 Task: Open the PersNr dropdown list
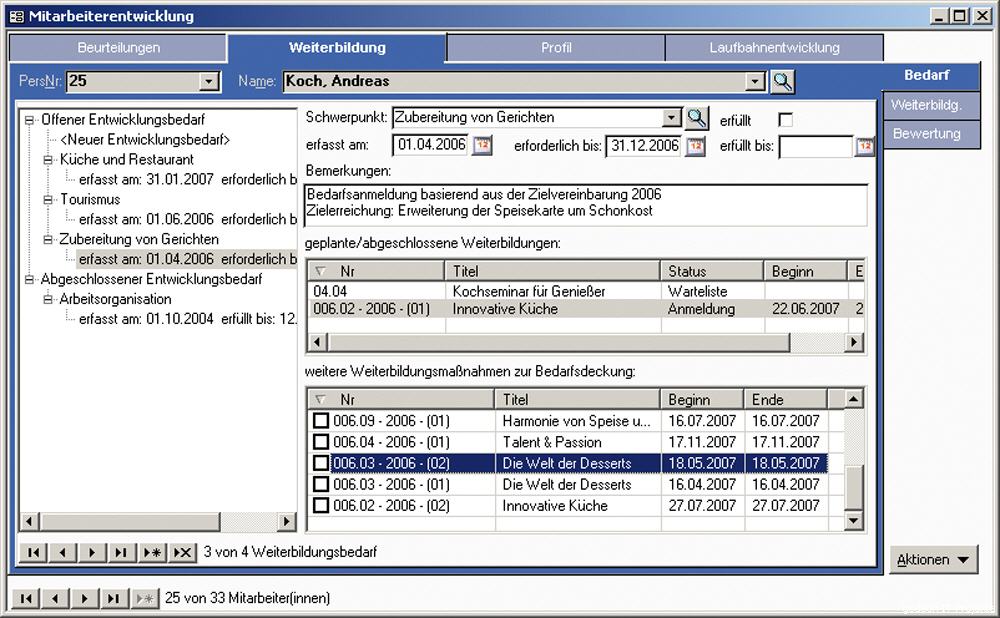(209, 82)
